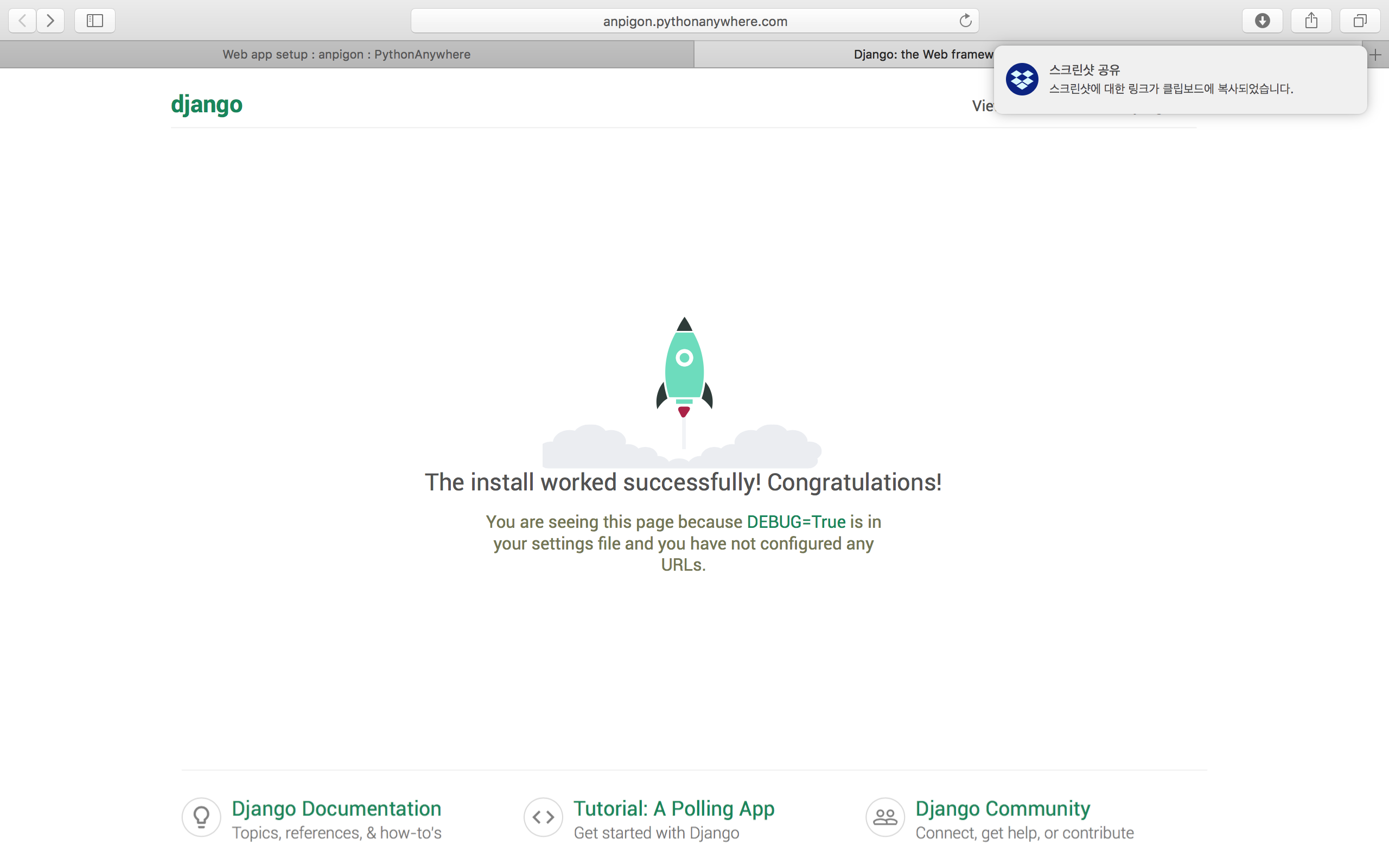Click the code brackets tutorial icon

[543, 817]
